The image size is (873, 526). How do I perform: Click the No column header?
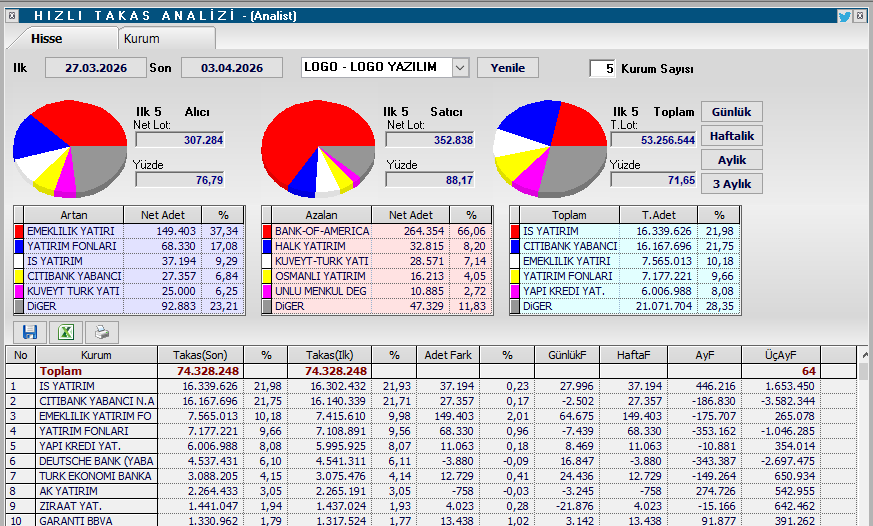point(21,355)
